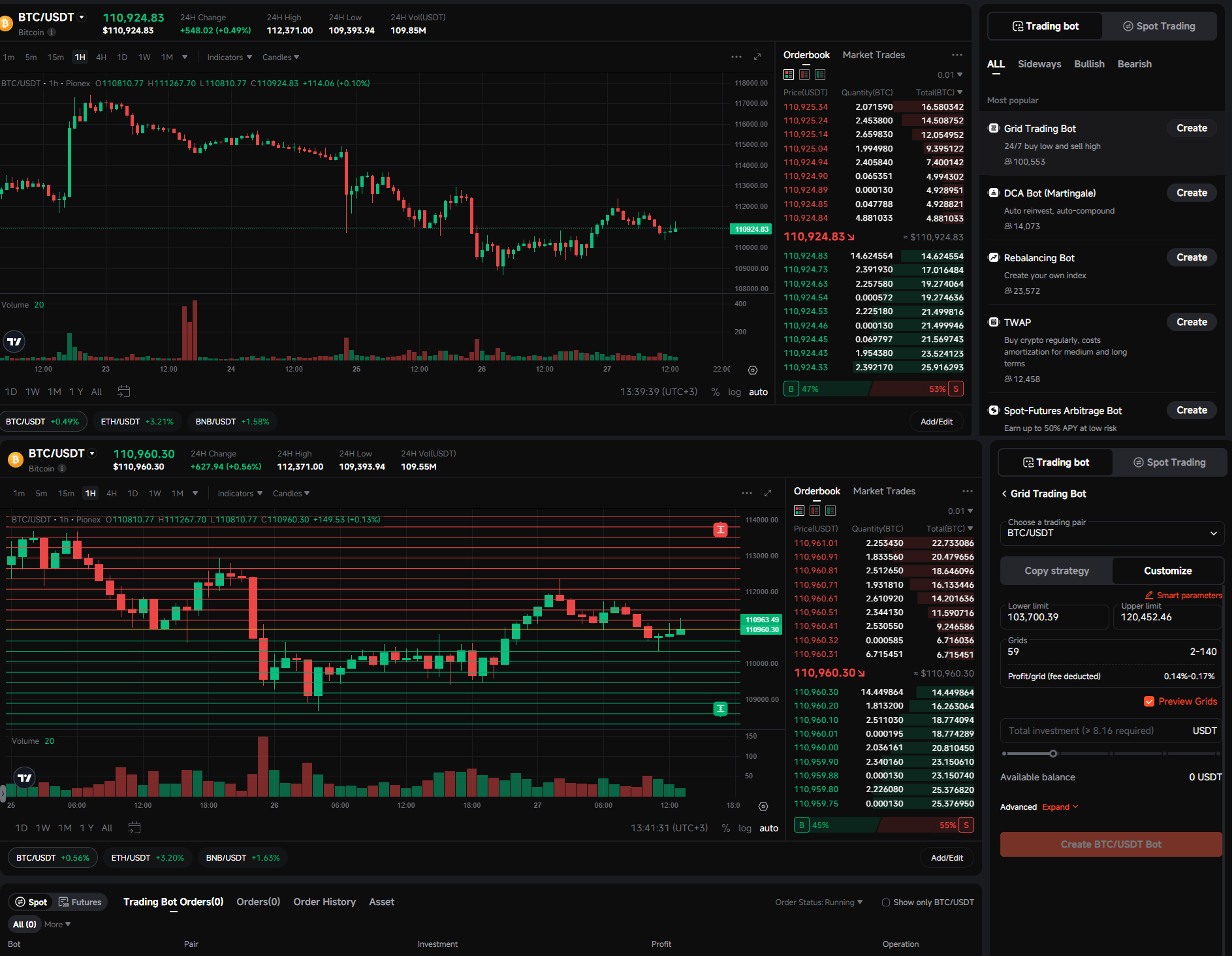
Task: Open orderbook three-dot menu in the upper window
Action: [957, 55]
